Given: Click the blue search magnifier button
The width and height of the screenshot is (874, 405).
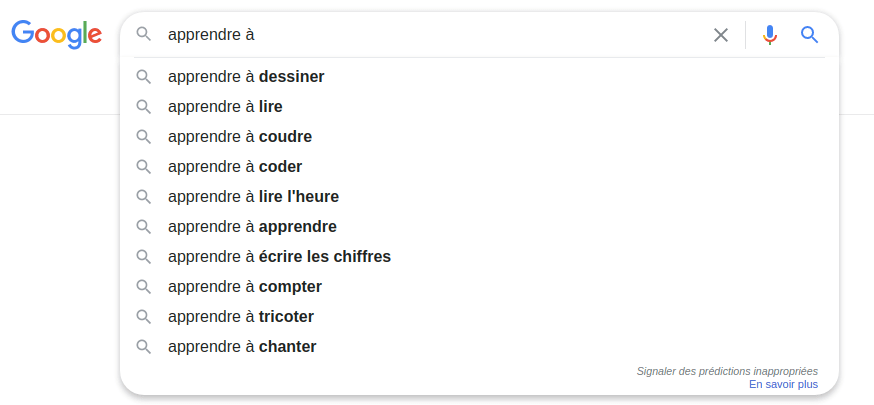Looking at the screenshot, I should pos(810,35).
